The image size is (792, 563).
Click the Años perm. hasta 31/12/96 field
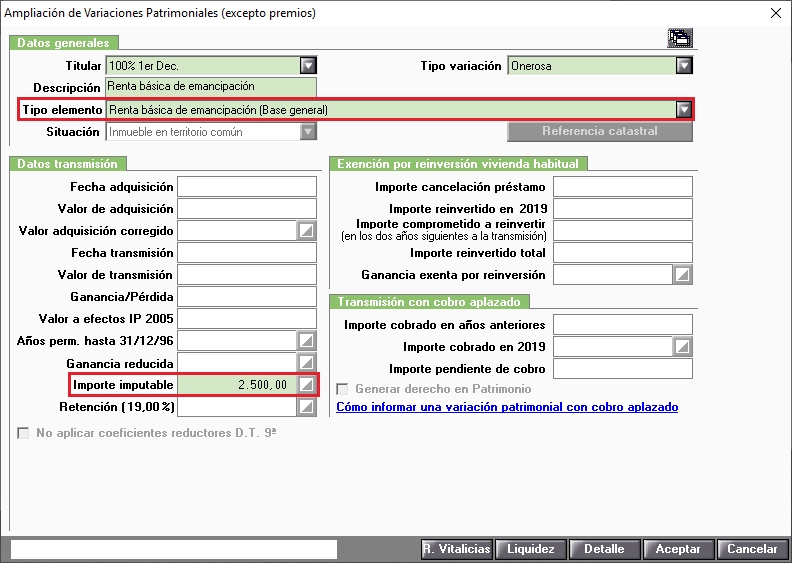tap(237, 341)
